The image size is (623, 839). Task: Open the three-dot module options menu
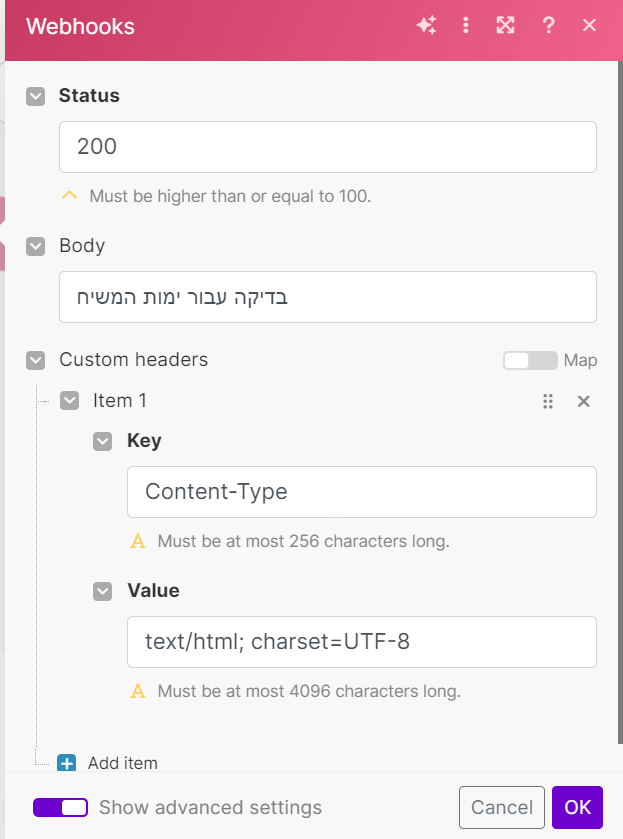tap(466, 26)
